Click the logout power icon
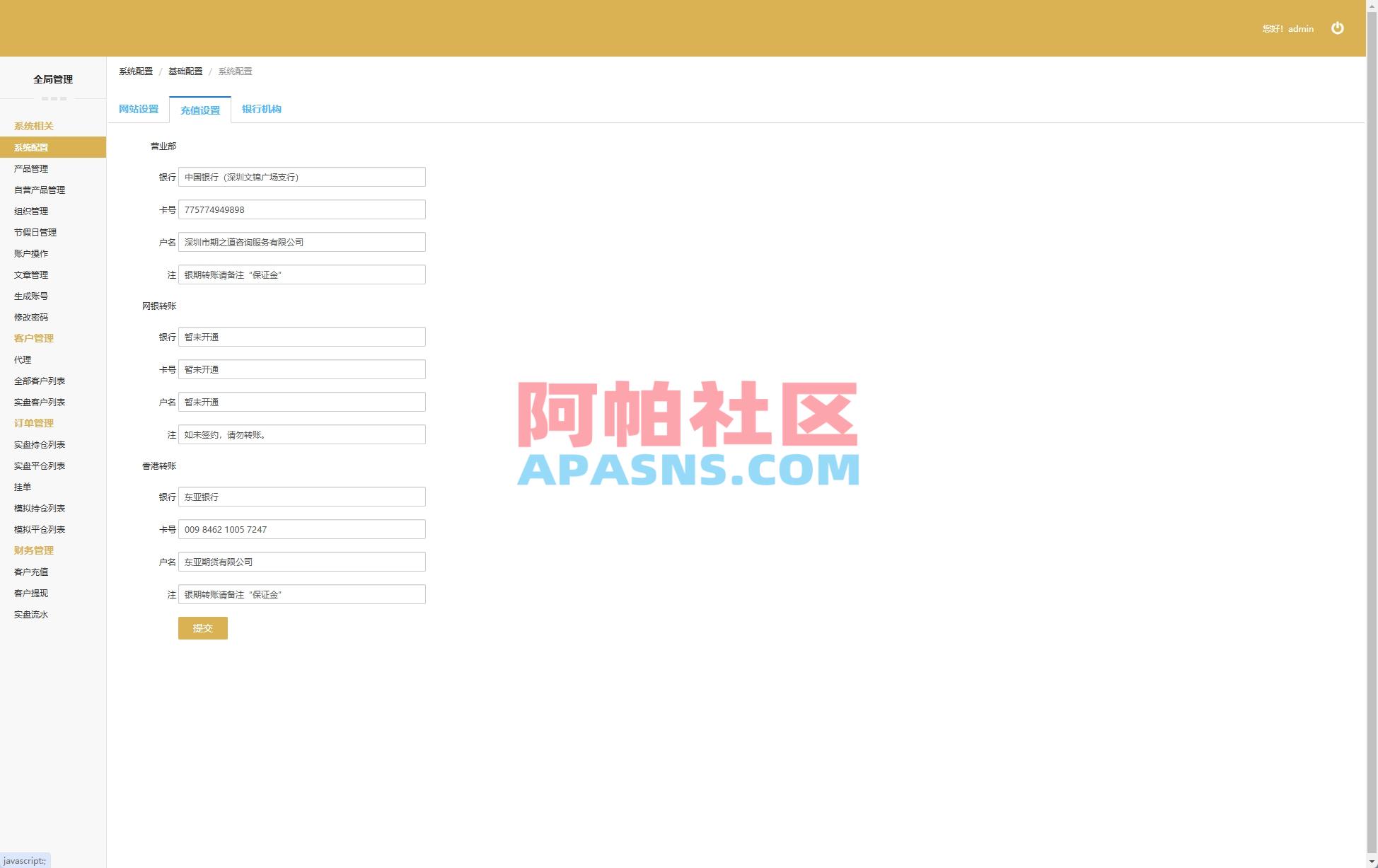 (x=1338, y=28)
